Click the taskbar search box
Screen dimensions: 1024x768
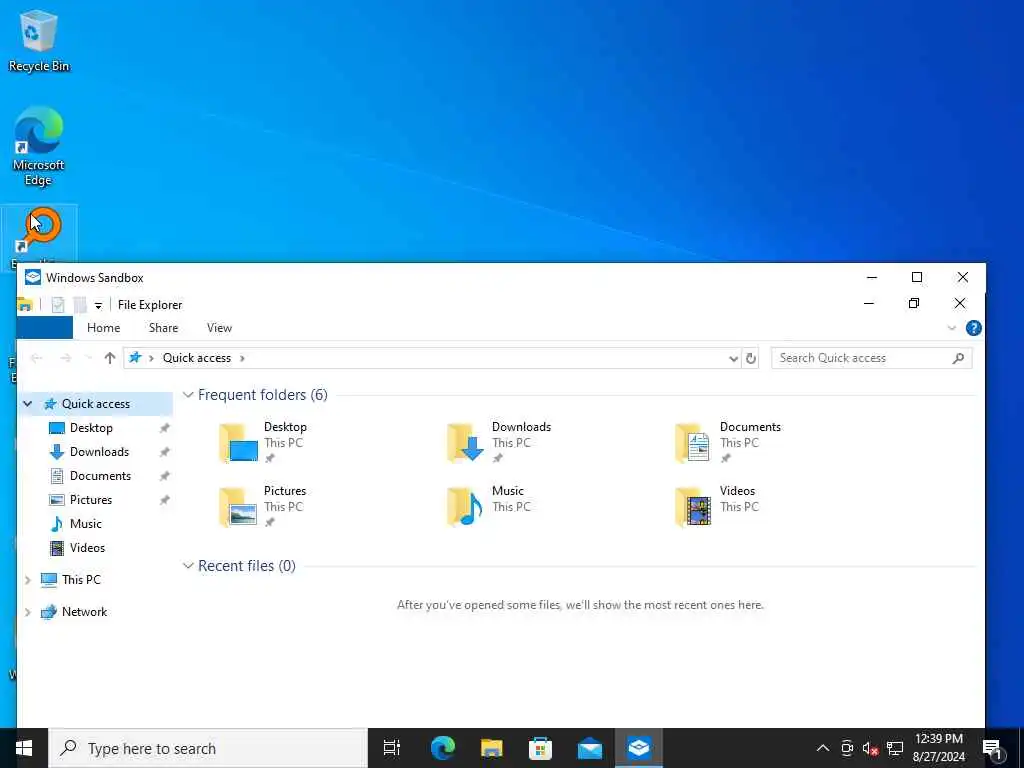click(208, 748)
